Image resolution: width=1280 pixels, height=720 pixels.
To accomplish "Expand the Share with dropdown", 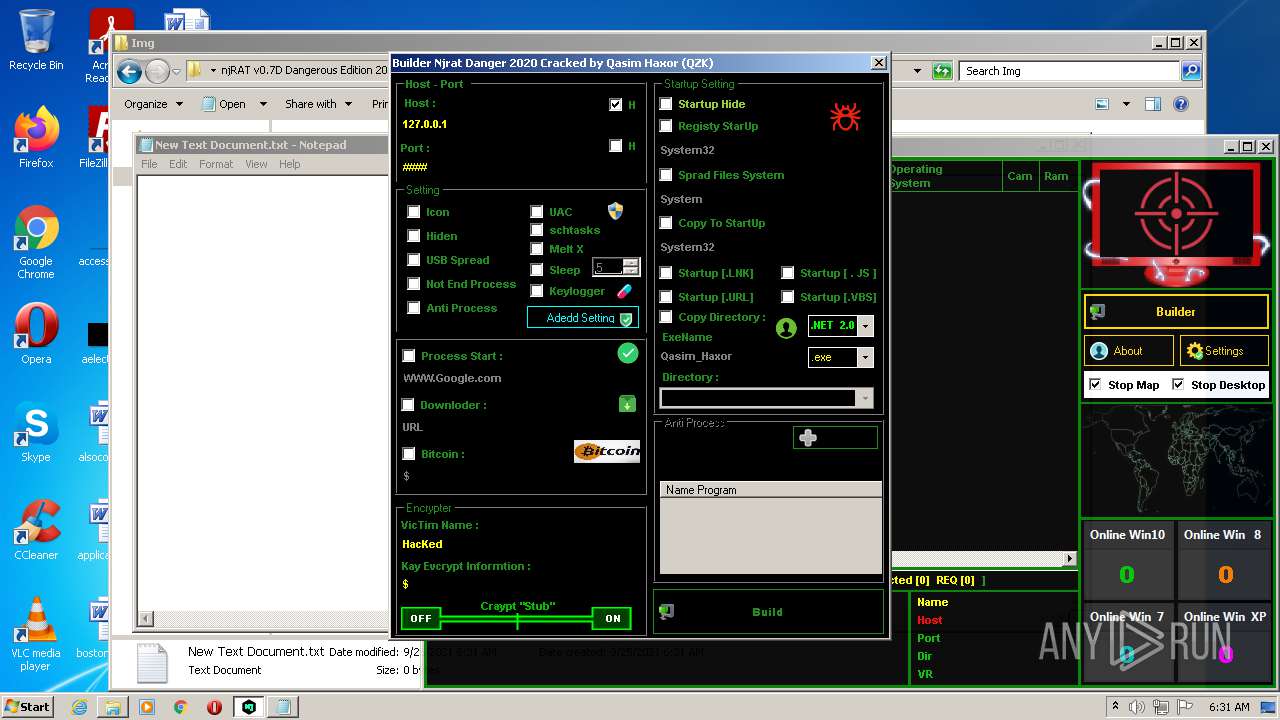I will click(318, 104).
